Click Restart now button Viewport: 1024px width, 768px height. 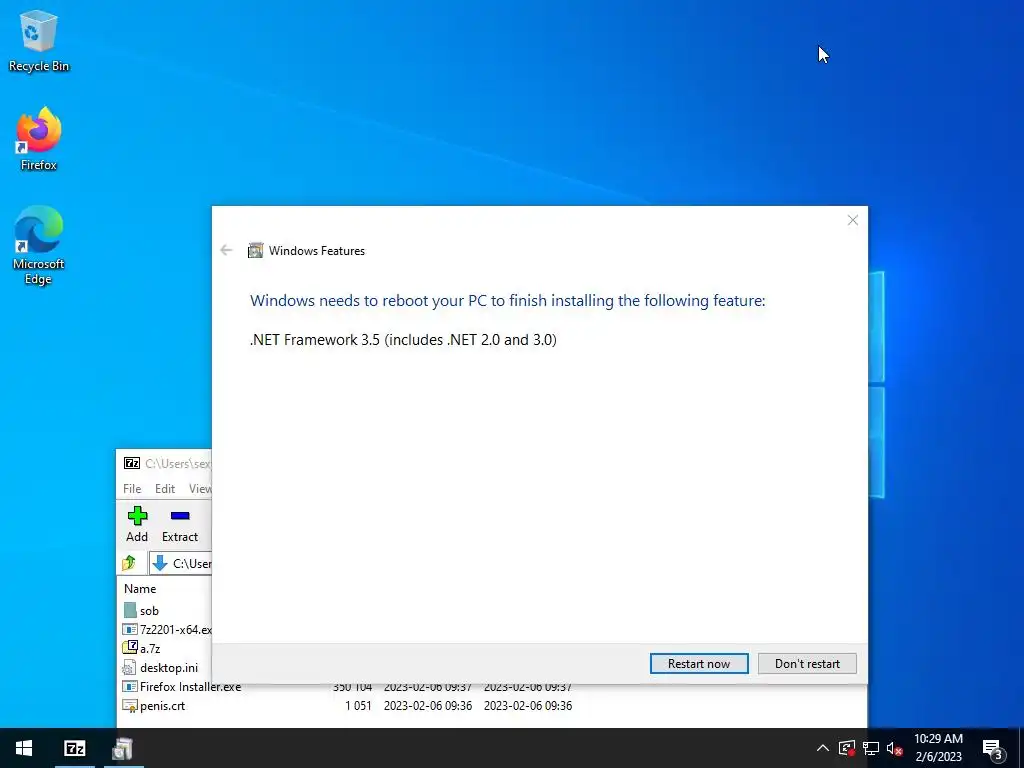coord(699,664)
